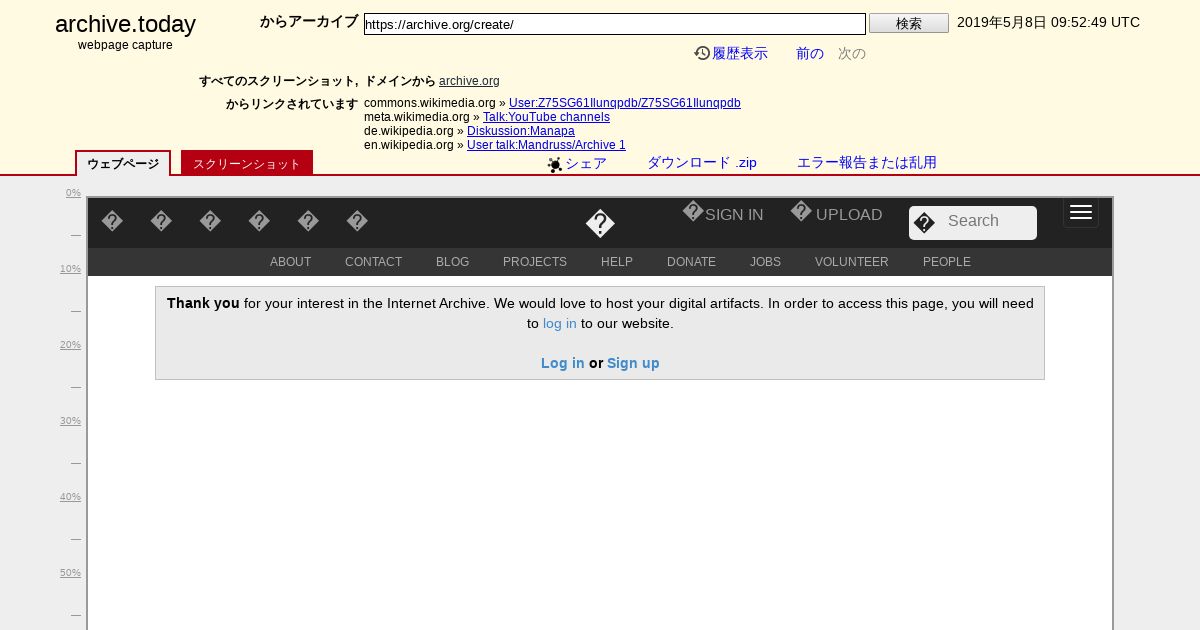1200x630 pixels.
Task: Click ダウンロード .zip link
Action: click(702, 163)
